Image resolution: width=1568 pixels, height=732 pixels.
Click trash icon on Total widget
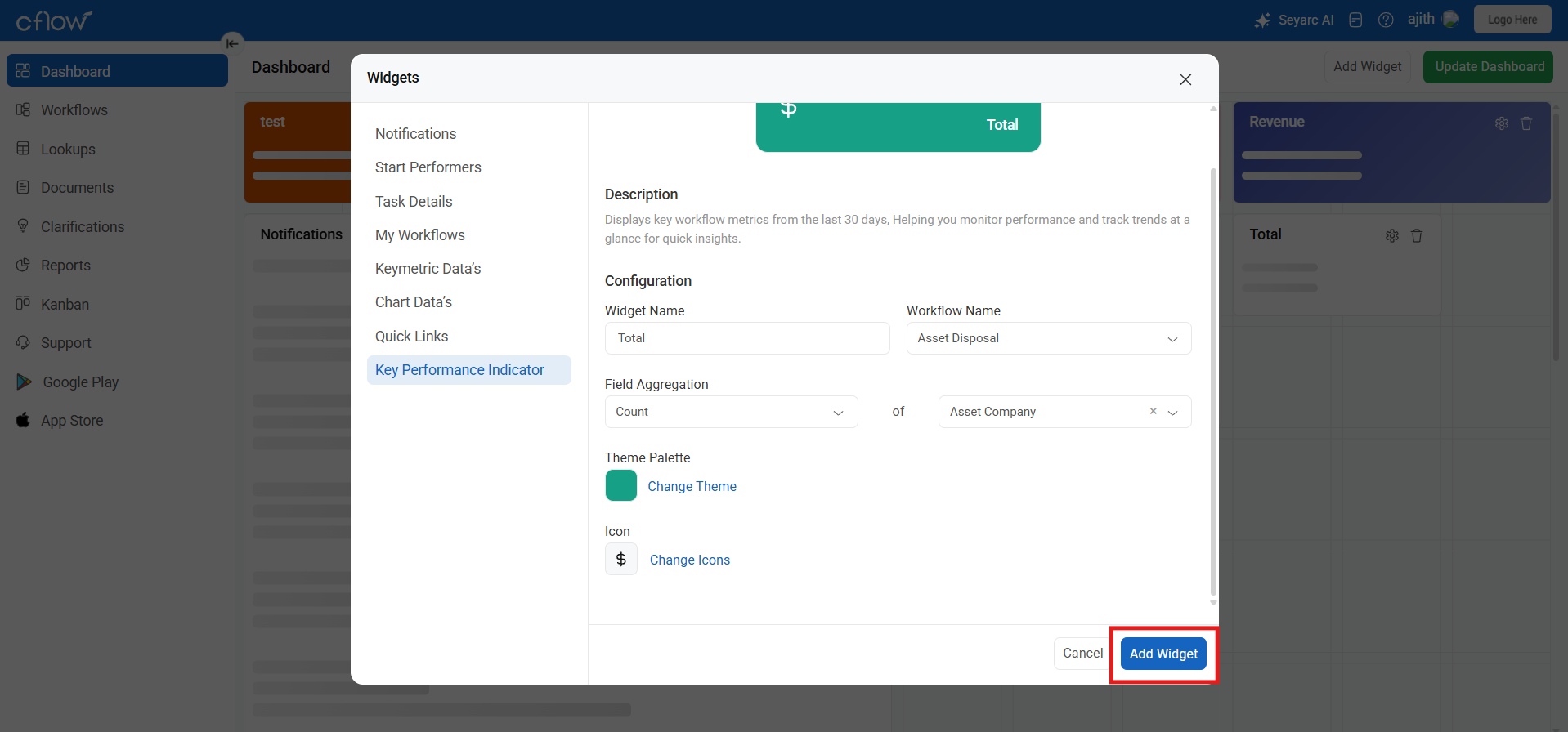1417,236
